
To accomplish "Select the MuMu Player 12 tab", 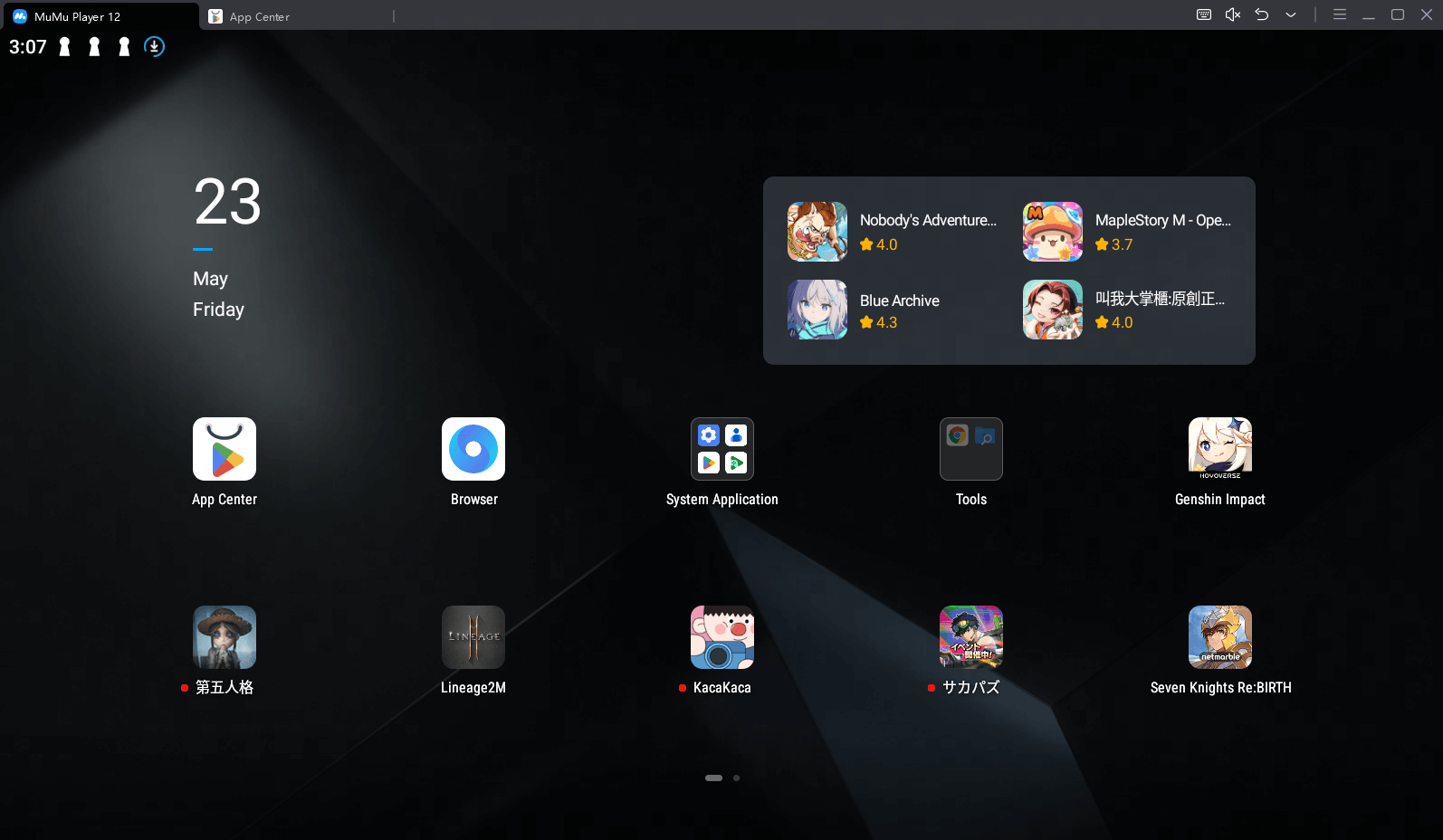I will pyautogui.click(x=100, y=16).
